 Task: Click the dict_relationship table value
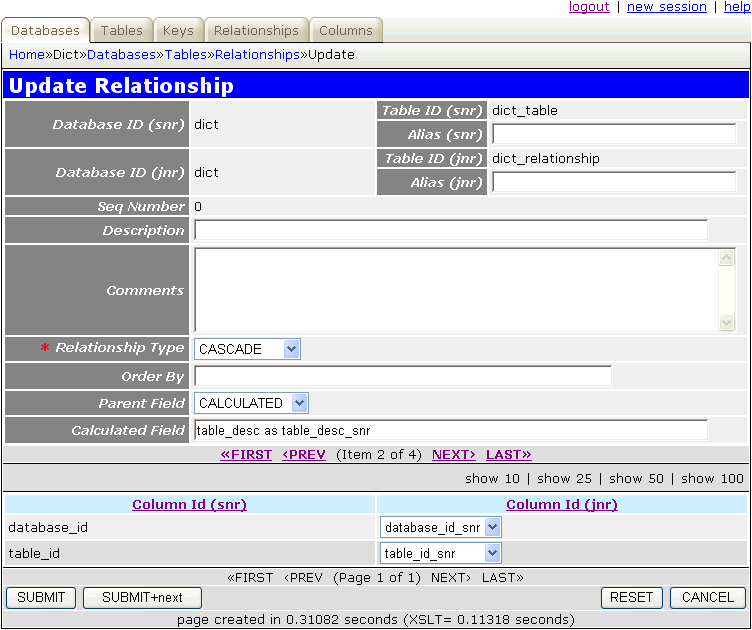[546, 158]
